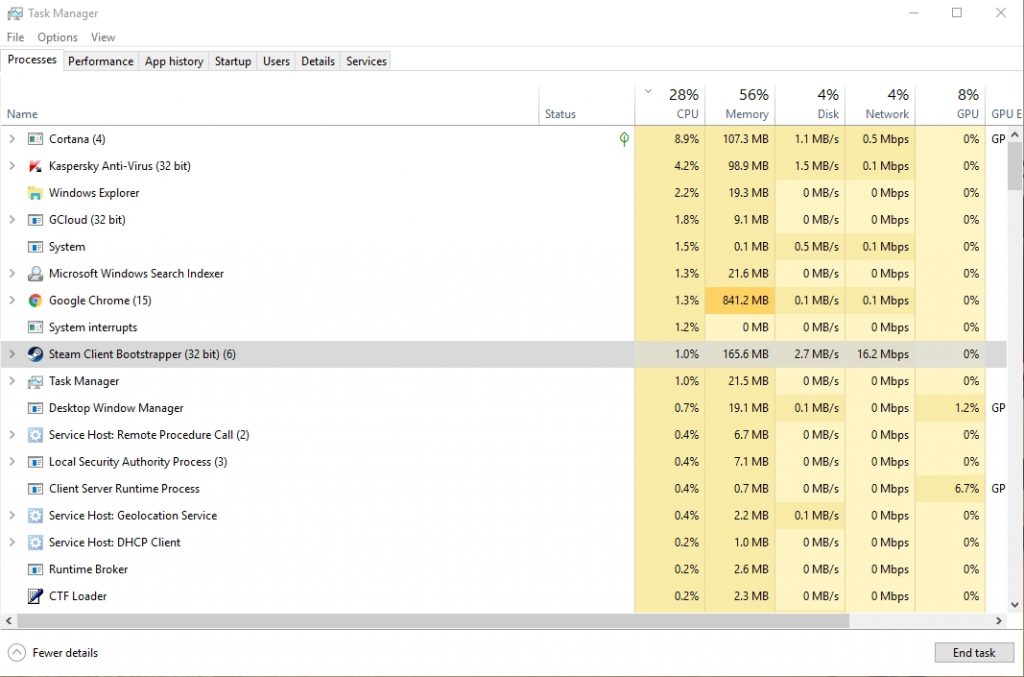Viewport: 1024px width, 677px height.
Task: Open the Options menu
Action: (x=57, y=37)
